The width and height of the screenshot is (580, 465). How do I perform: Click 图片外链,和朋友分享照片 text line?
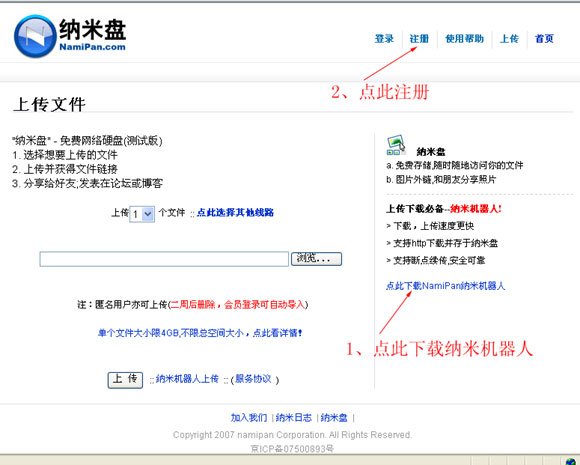click(x=446, y=179)
